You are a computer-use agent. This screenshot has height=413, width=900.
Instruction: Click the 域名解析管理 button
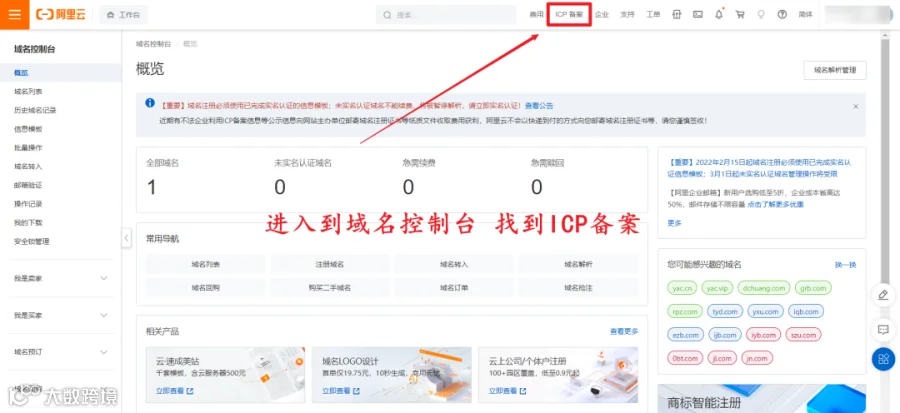click(x=835, y=70)
